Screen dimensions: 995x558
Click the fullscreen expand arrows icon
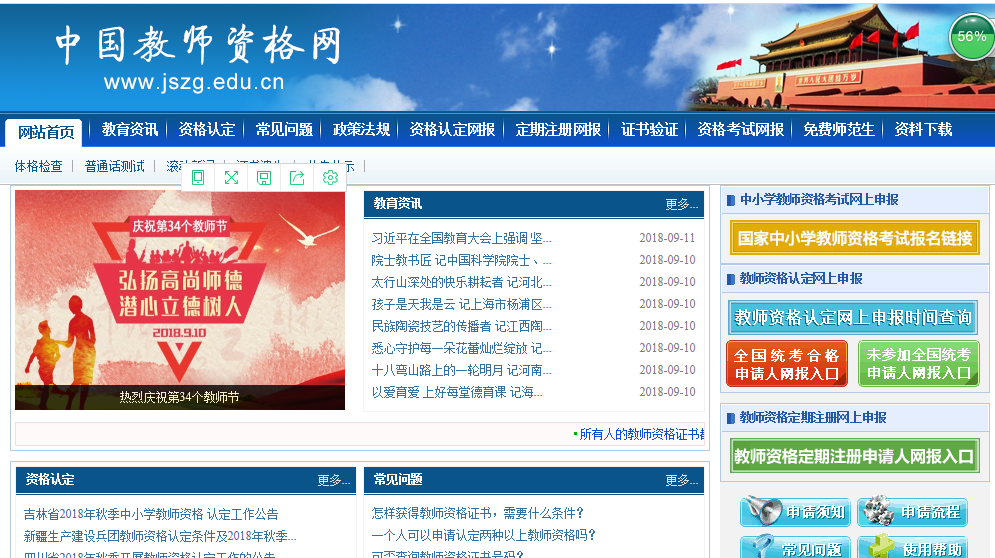pyautogui.click(x=231, y=178)
